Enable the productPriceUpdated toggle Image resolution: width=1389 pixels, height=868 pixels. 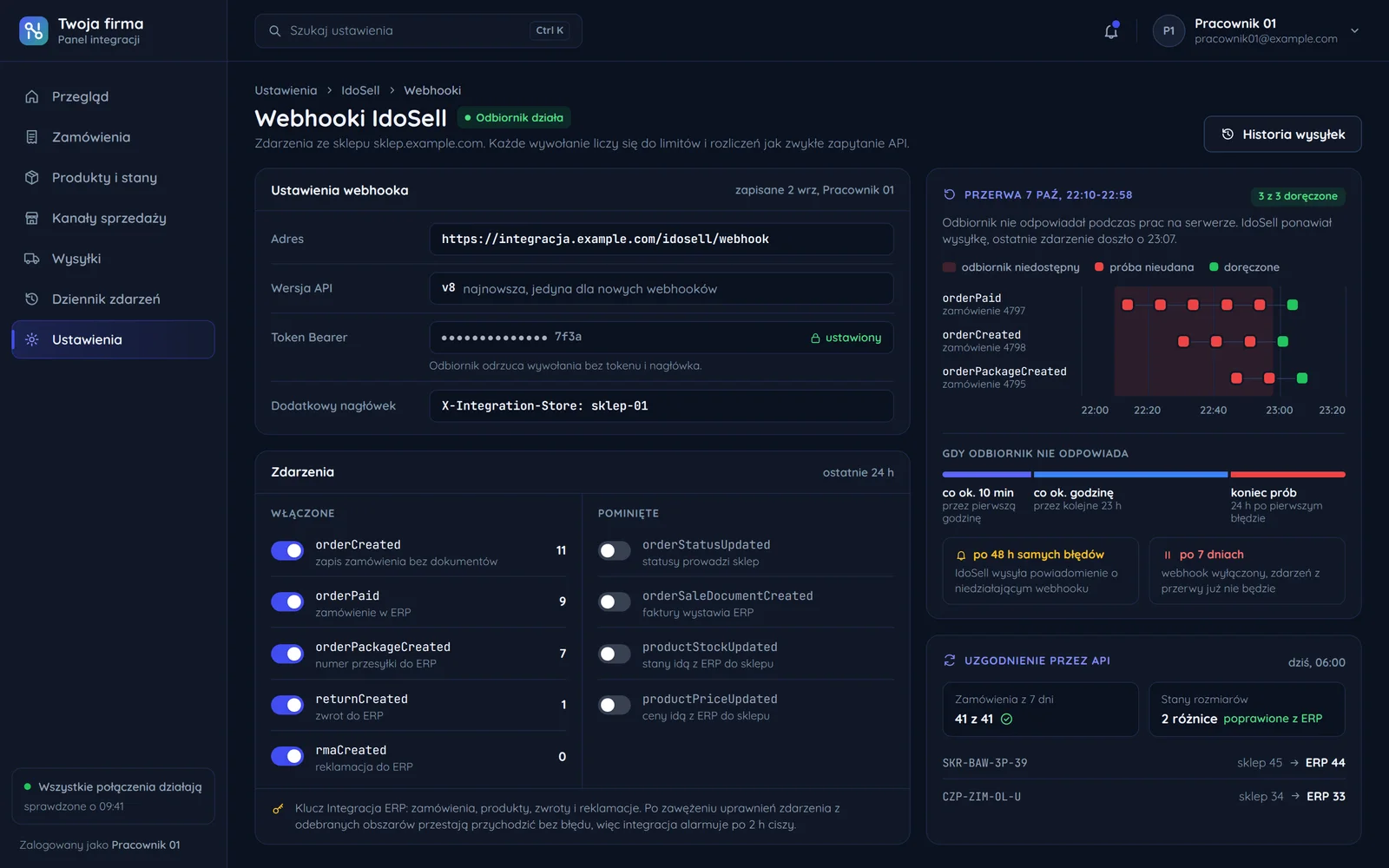tap(615, 705)
